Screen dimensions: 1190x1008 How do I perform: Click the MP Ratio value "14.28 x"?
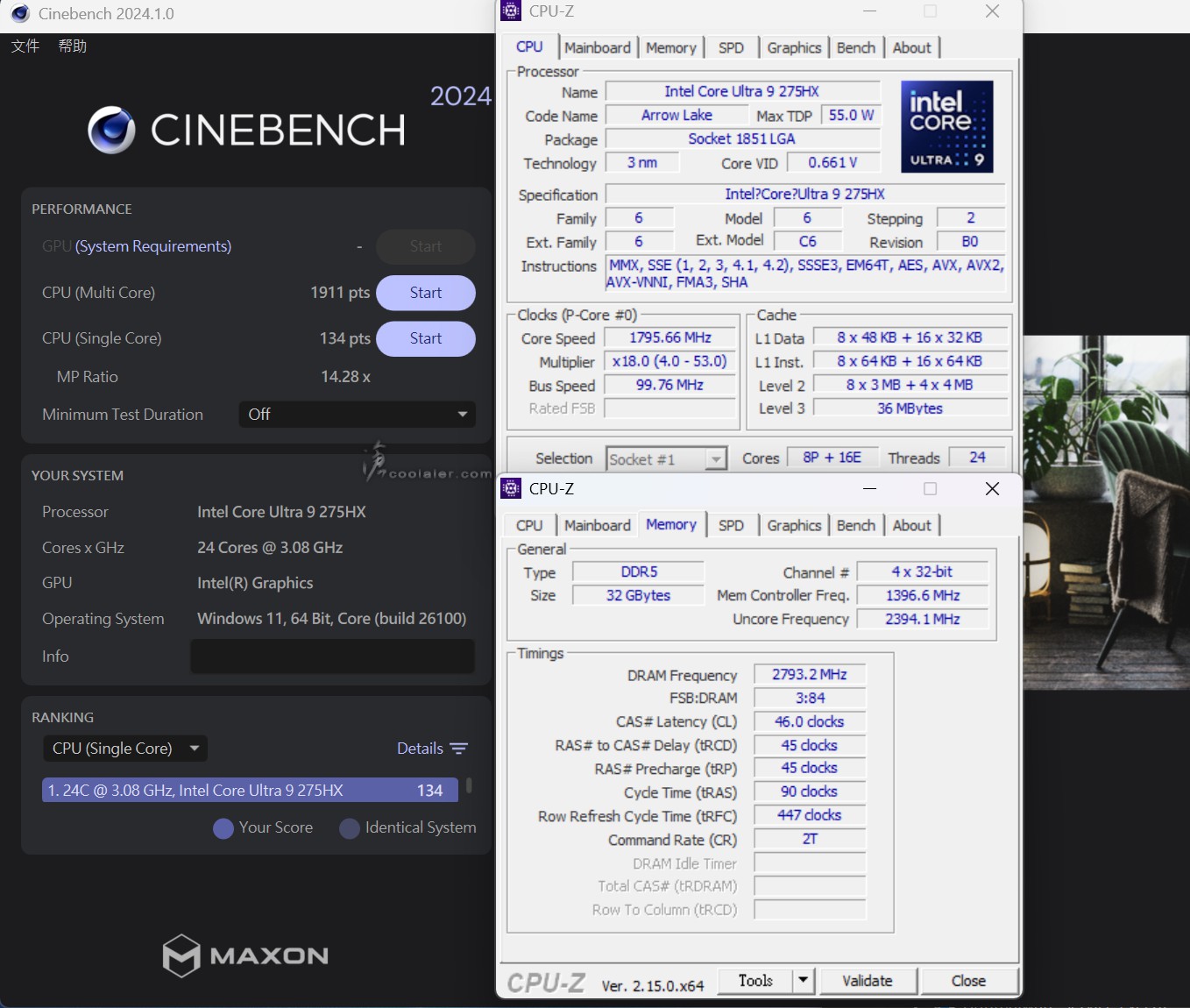pyautogui.click(x=345, y=377)
